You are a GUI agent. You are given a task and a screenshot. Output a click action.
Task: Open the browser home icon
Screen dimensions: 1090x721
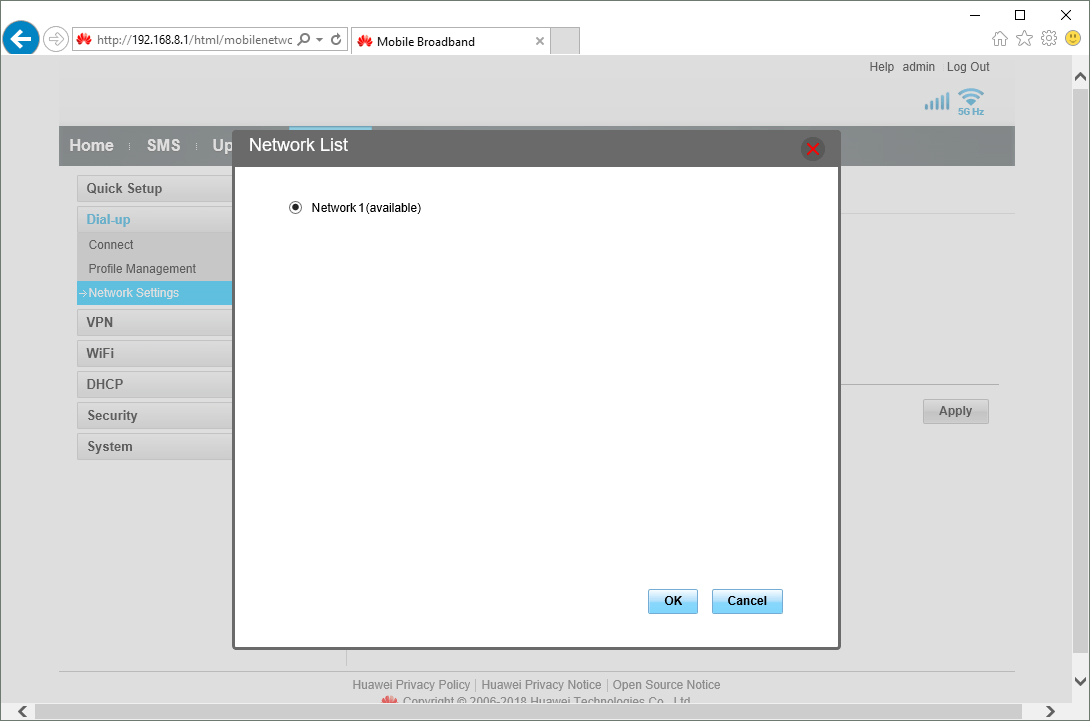click(x=1000, y=37)
